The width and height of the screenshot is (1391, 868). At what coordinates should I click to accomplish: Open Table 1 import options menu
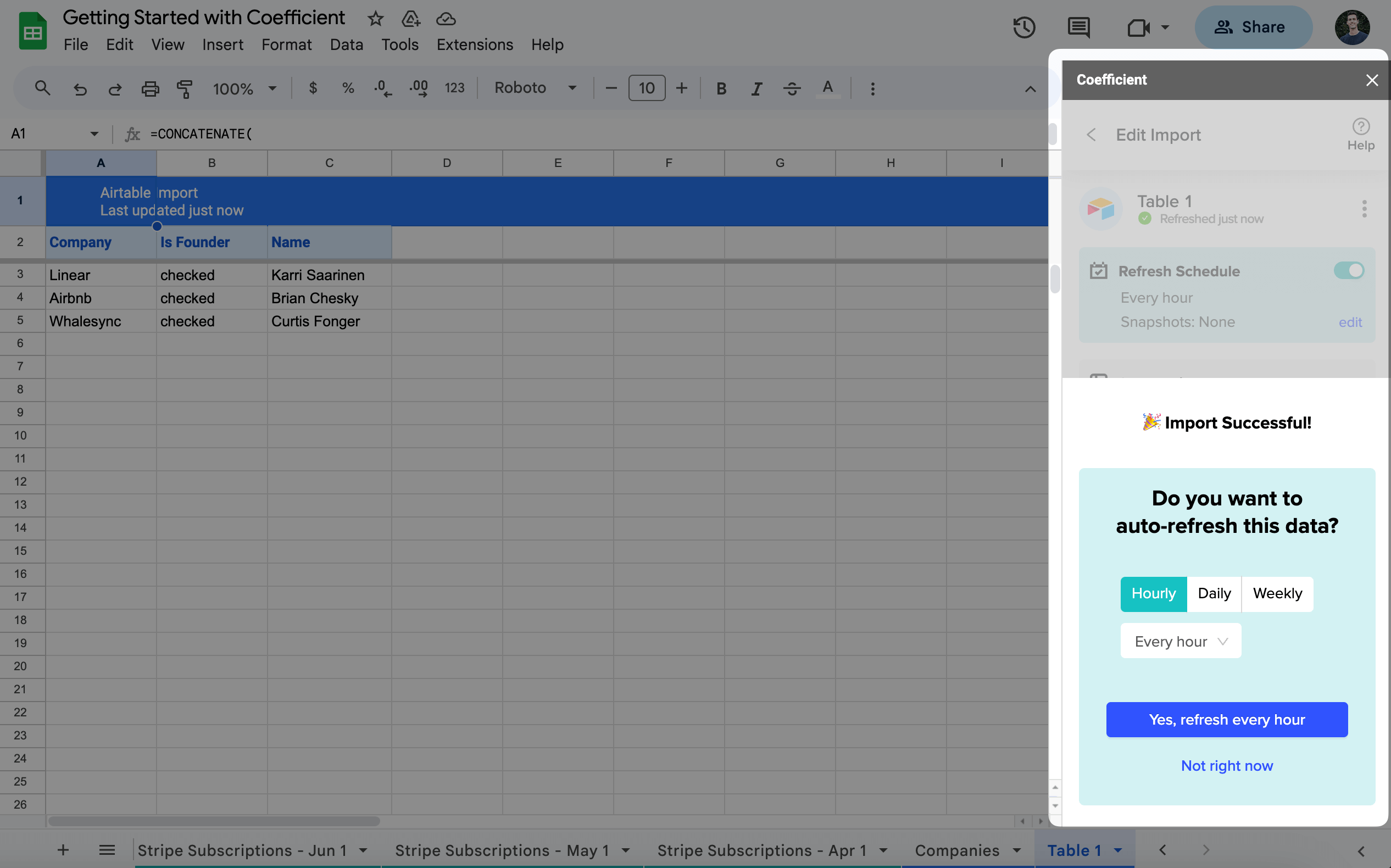(x=1364, y=208)
